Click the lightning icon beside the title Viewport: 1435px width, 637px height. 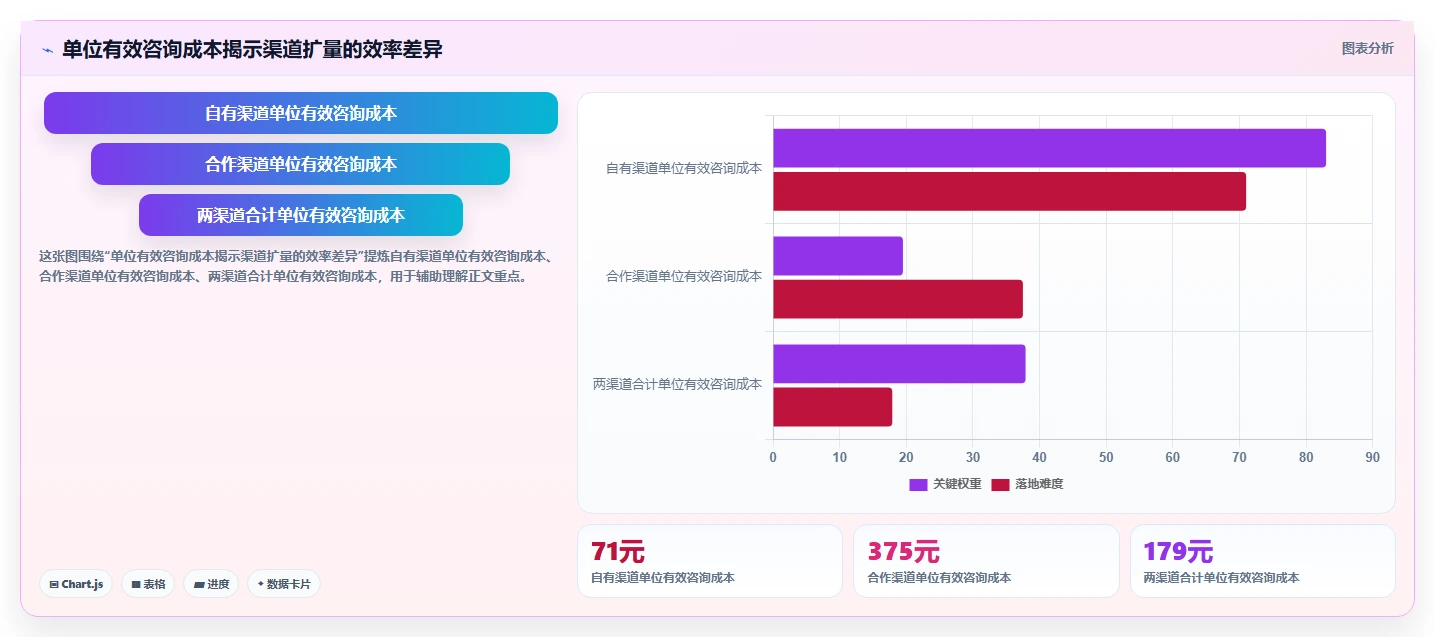(x=47, y=49)
